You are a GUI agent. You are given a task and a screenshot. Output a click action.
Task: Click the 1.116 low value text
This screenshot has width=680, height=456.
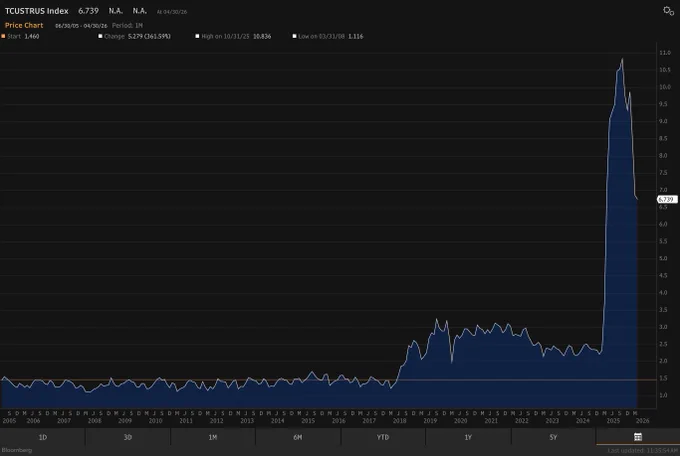point(356,36)
